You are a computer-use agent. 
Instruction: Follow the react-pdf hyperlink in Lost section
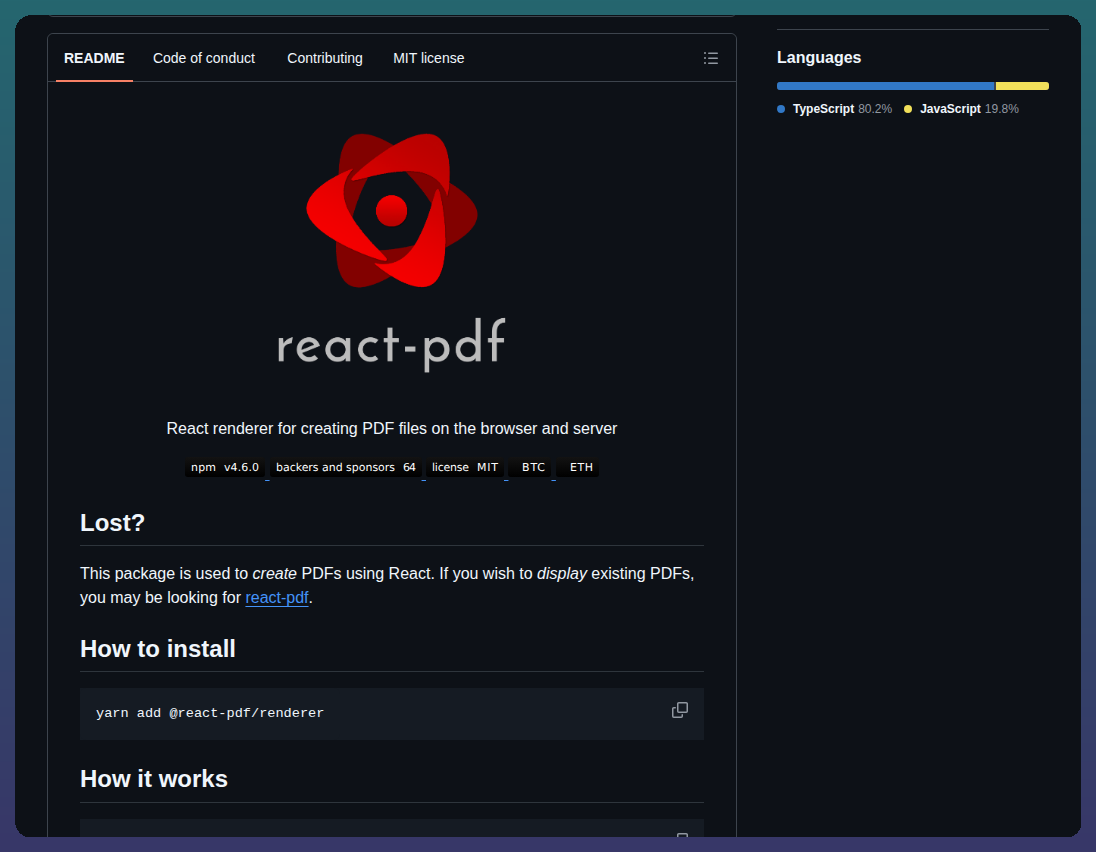(x=277, y=598)
